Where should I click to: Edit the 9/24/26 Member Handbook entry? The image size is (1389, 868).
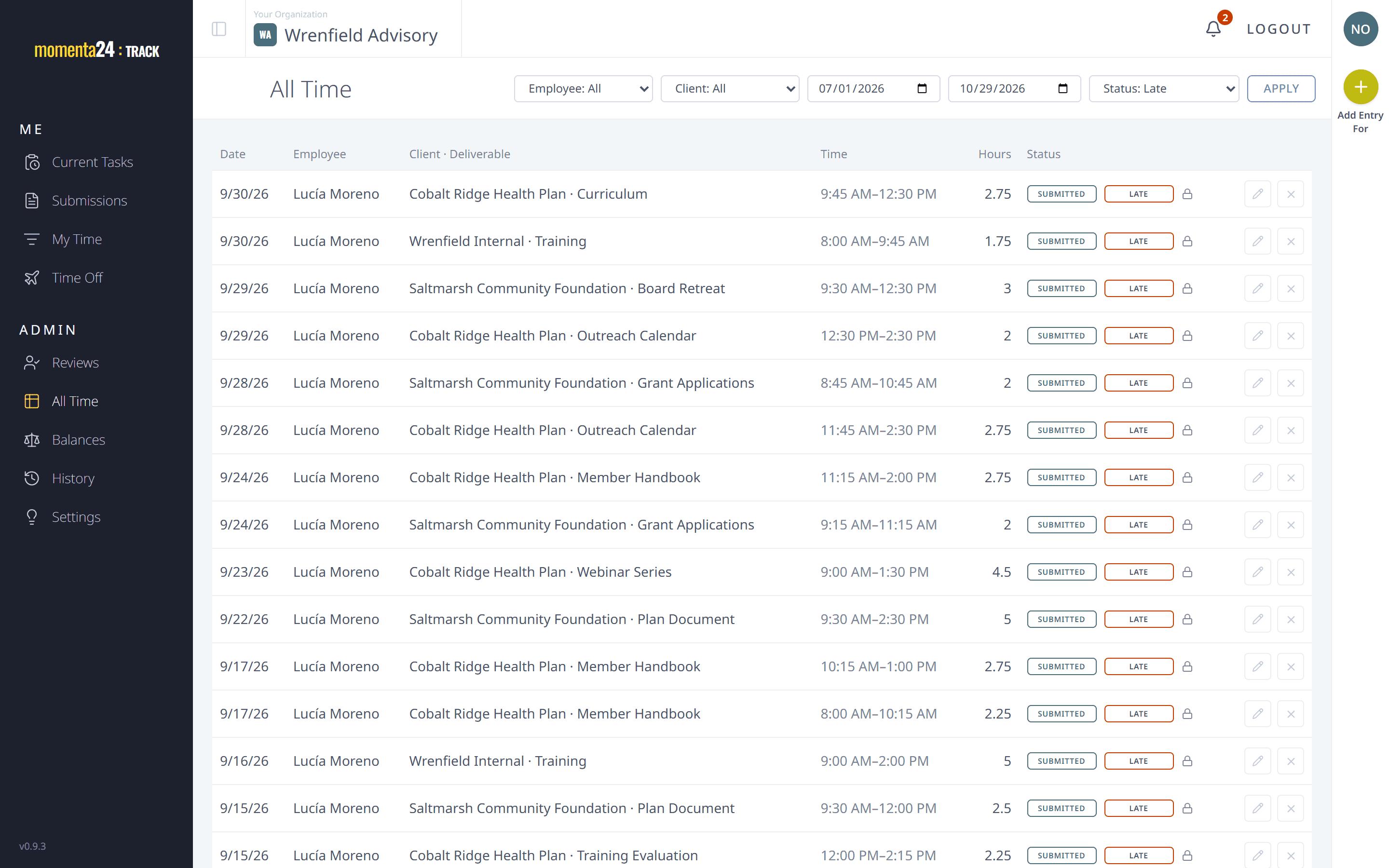point(1257,477)
